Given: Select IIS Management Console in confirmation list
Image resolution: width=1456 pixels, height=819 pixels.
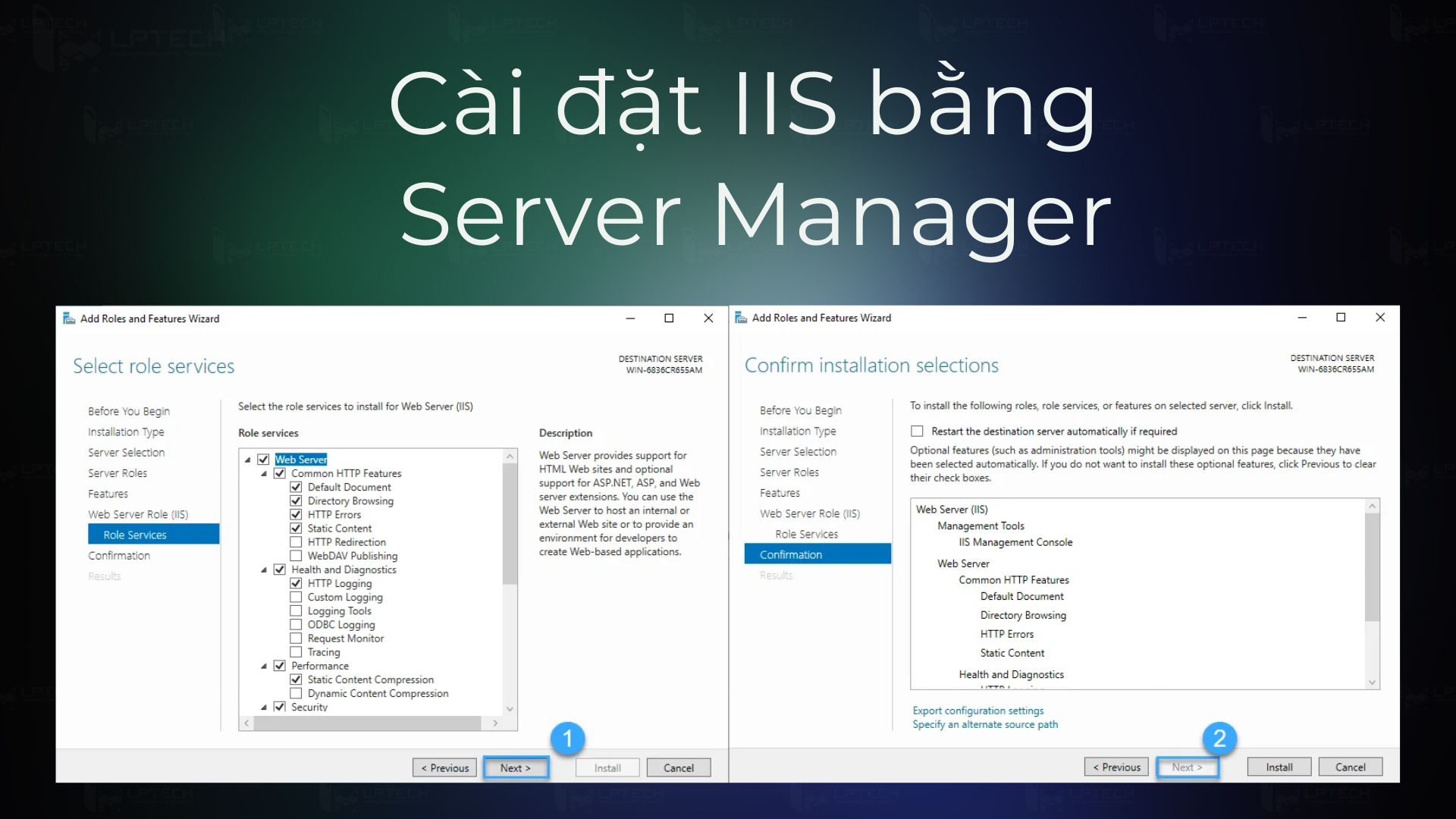Looking at the screenshot, I should (x=1015, y=542).
